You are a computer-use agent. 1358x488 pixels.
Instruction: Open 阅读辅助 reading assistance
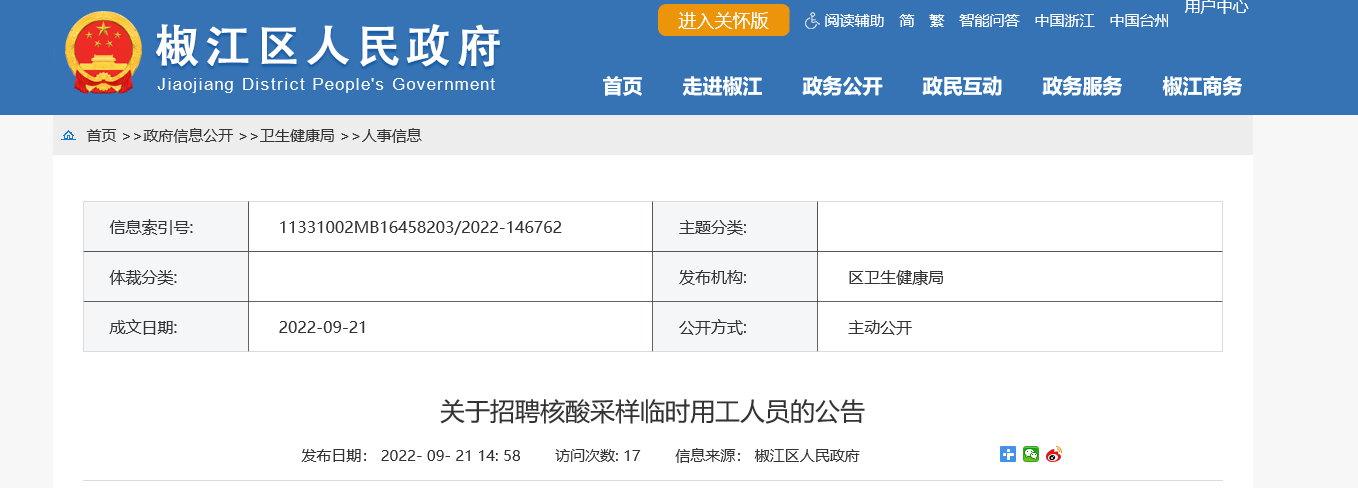(854, 20)
